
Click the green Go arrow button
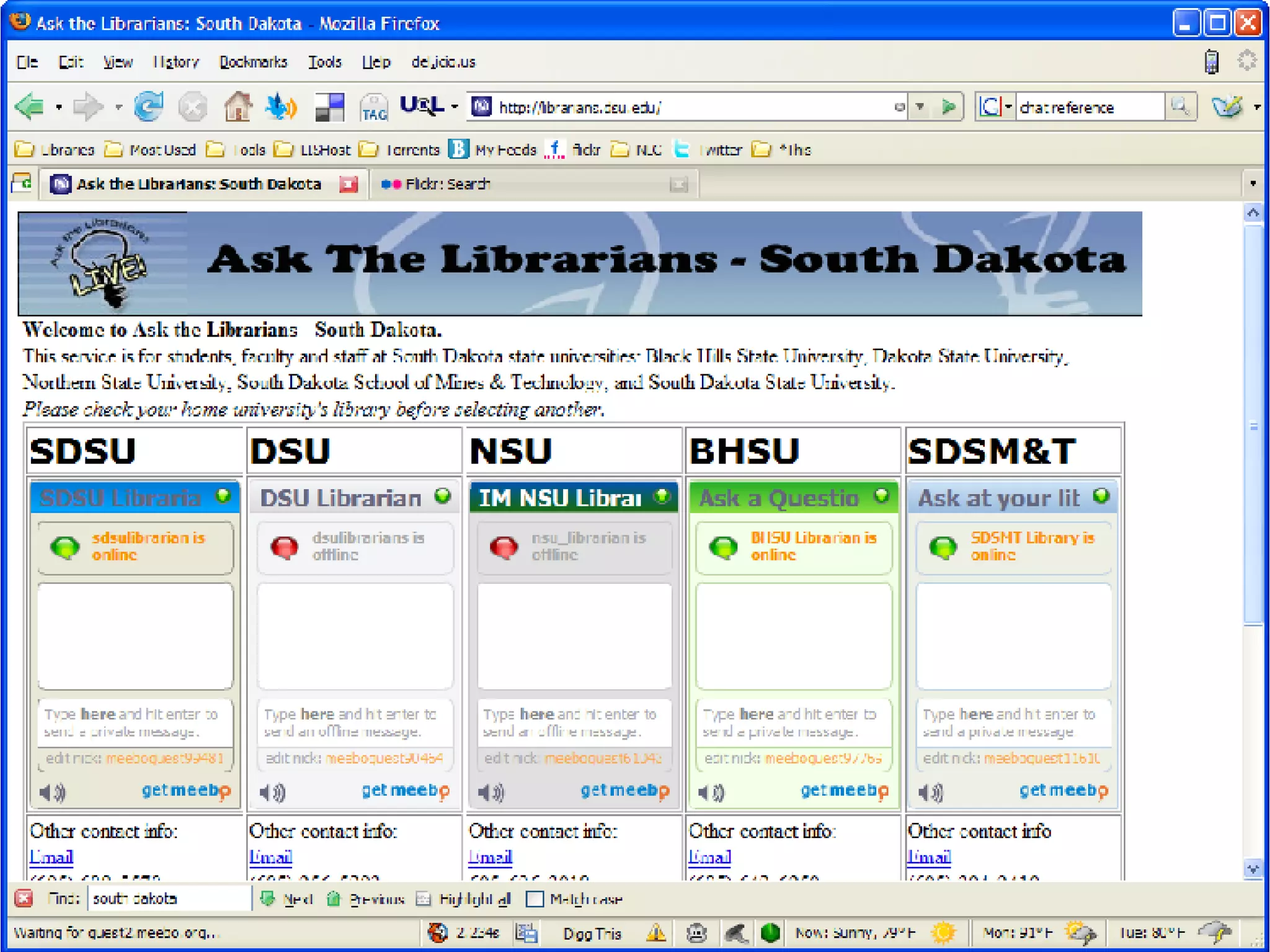948,107
